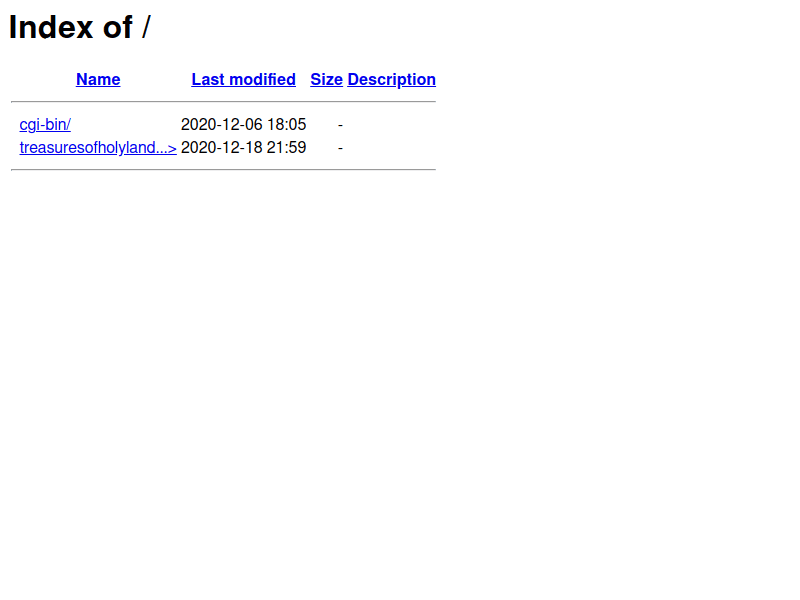Click the 'Index of /' page heading
The width and height of the screenshot is (800, 600).
(x=80, y=27)
